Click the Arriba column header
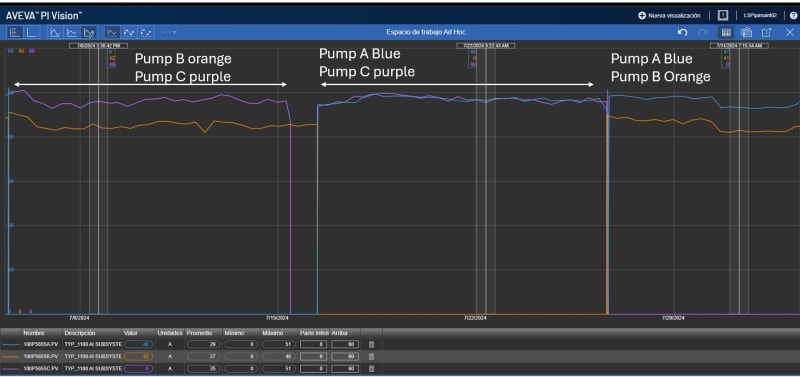 [339, 333]
